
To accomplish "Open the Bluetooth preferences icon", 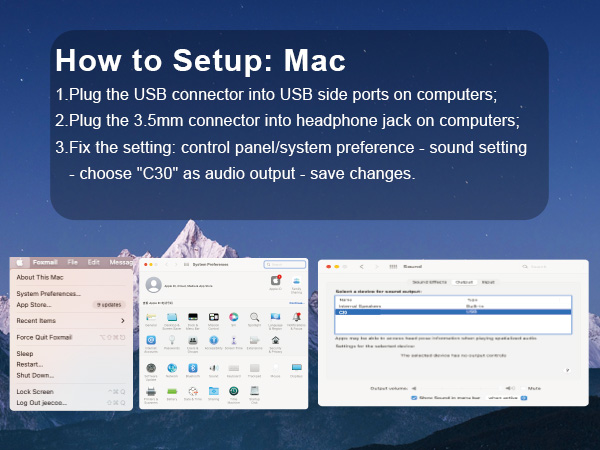I will pos(193,368).
